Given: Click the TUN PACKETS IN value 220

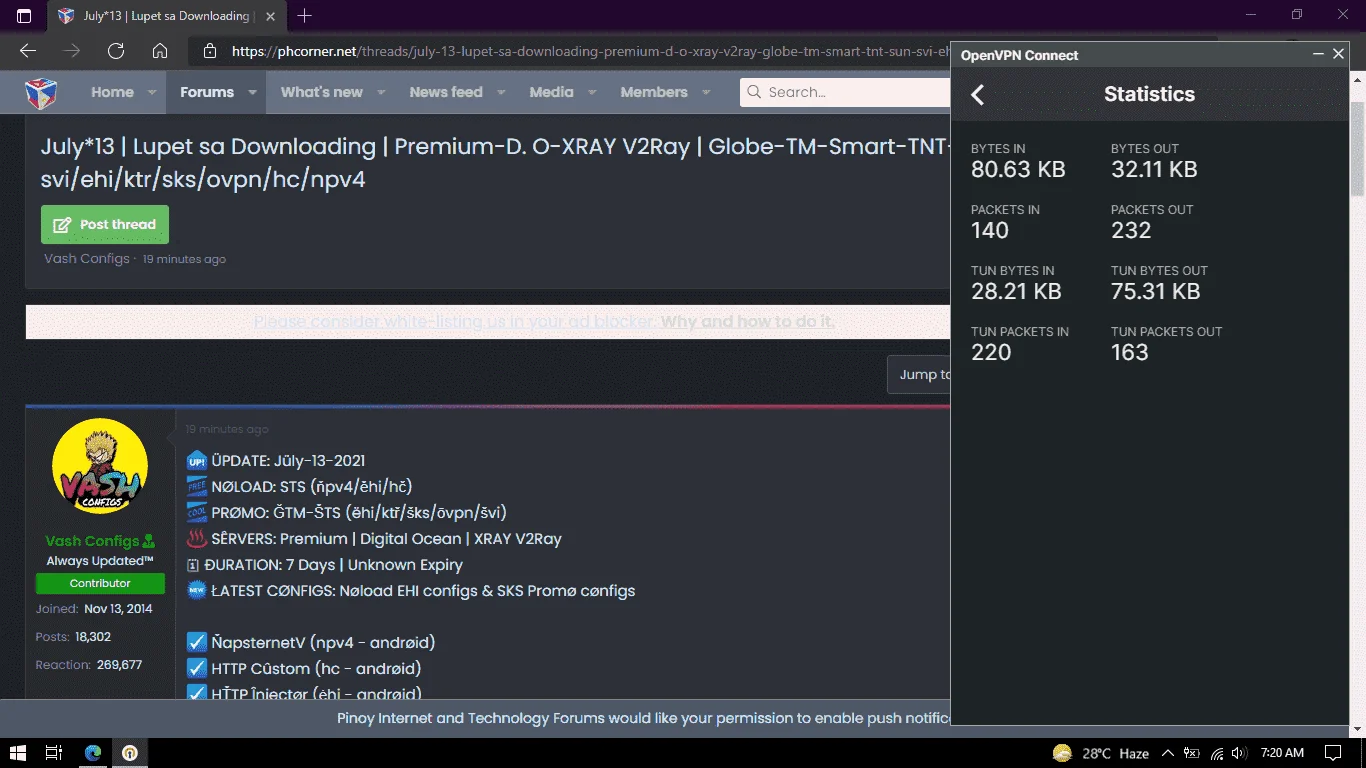Looking at the screenshot, I should pyautogui.click(x=991, y=353).
